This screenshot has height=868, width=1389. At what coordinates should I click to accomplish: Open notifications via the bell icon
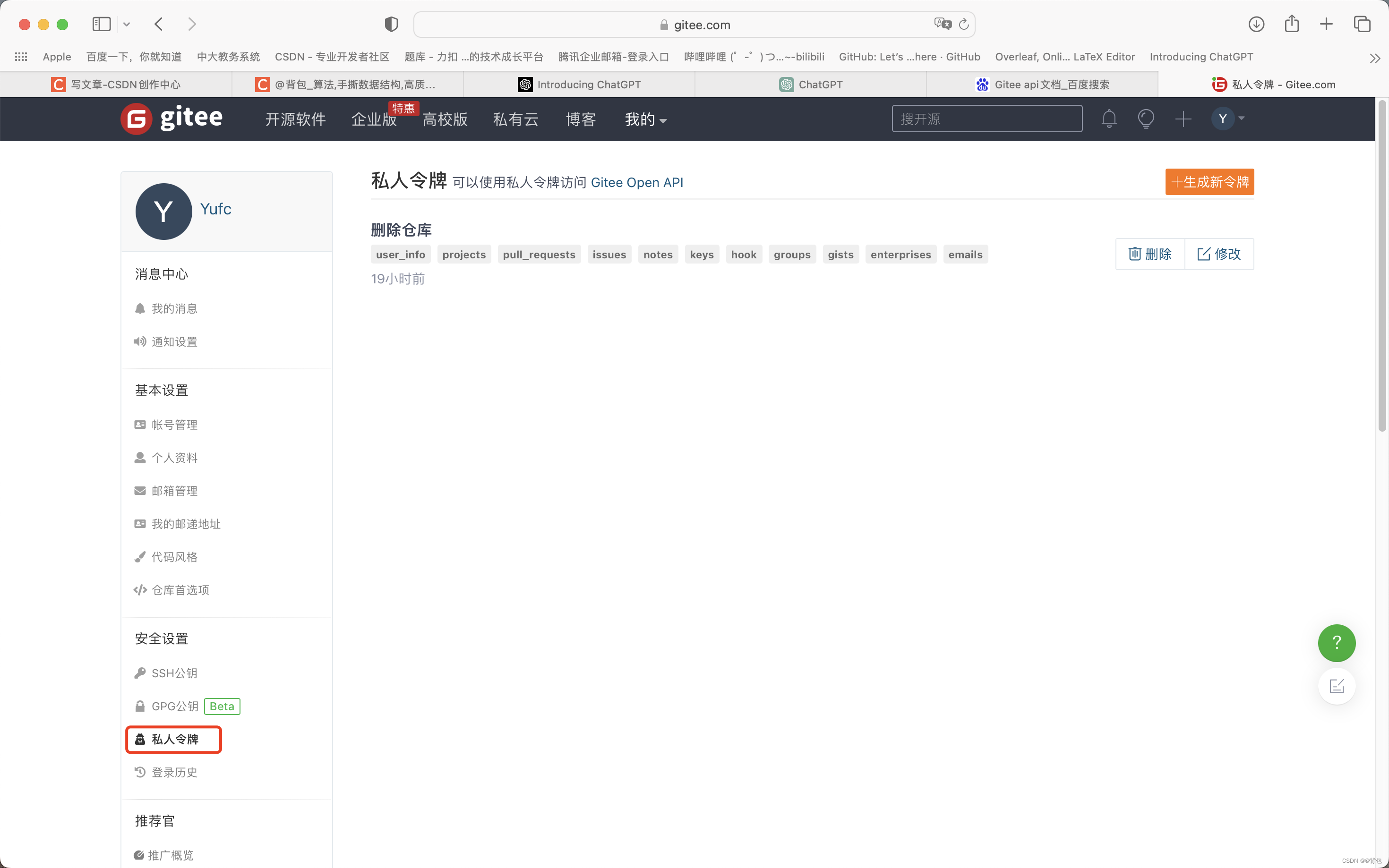click(x=1108, y=119)
